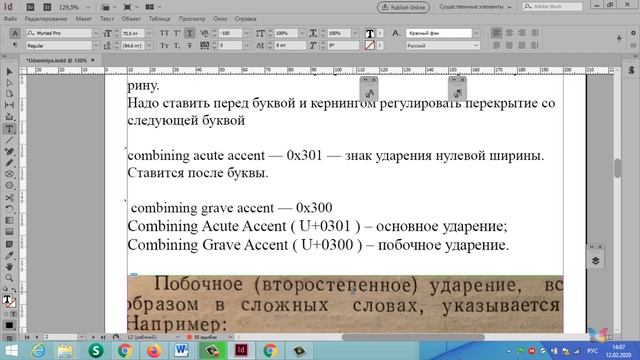Choose the Page tool
Screen dimensions: 640x360
pyautogui.click(x=9, y=94)
